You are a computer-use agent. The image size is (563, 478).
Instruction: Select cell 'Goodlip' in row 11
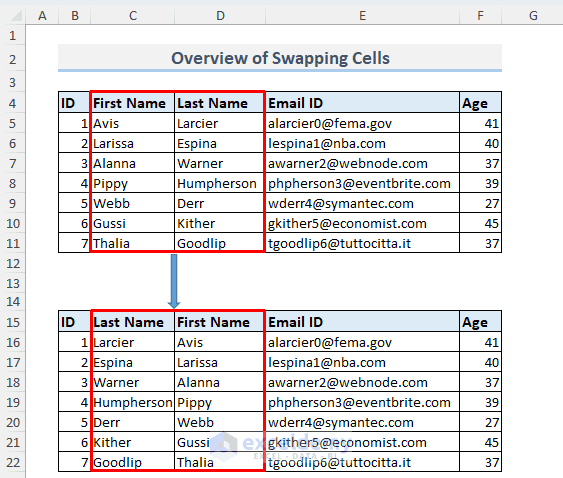point(220,243)
